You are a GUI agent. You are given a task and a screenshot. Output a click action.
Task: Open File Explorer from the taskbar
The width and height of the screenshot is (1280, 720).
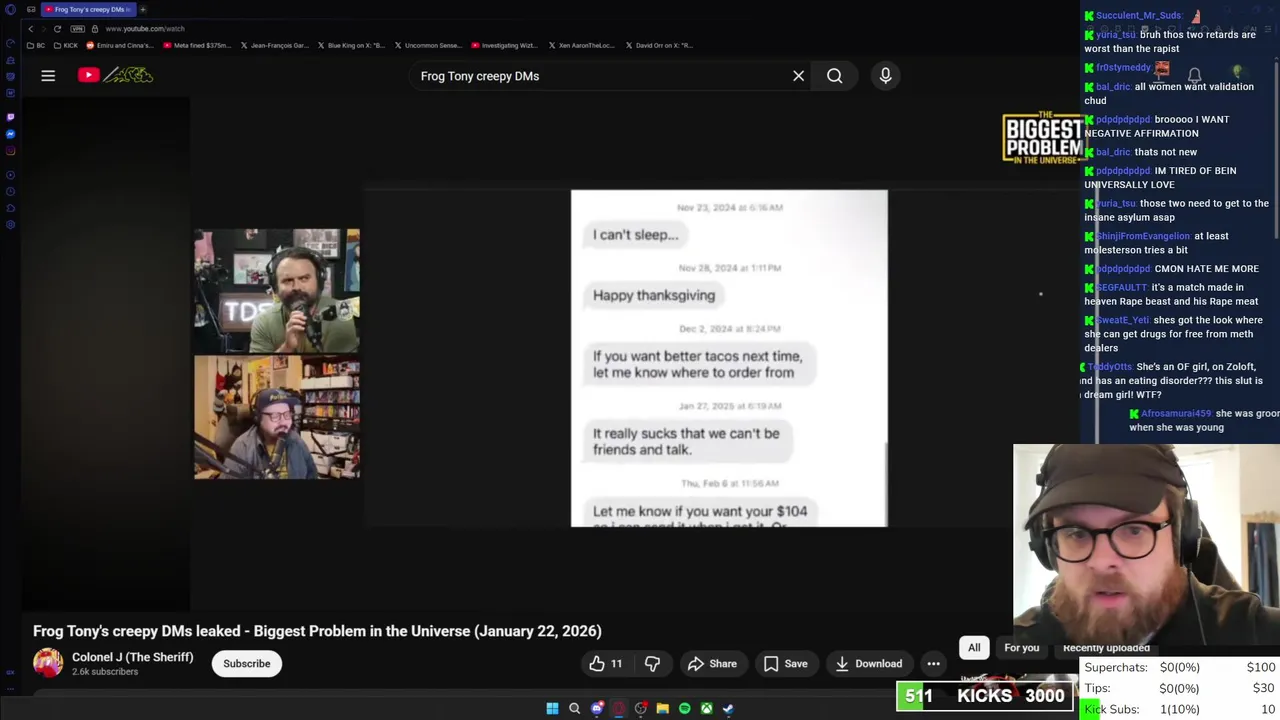pos(662,709)
